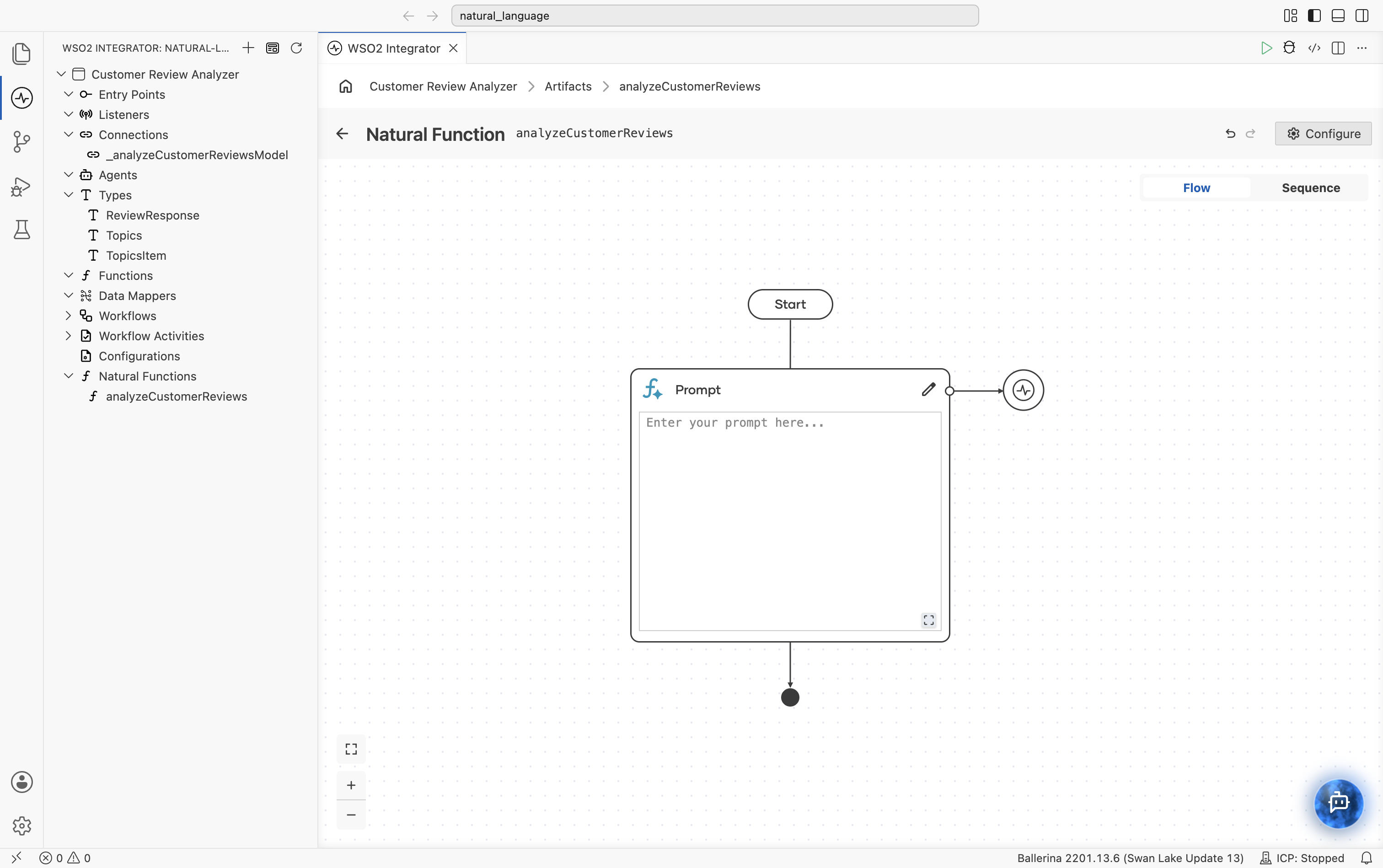The width and height of the screenshot is (1383, 868).
Task: Zoom in the diagram with plus button
Action: 351,785
